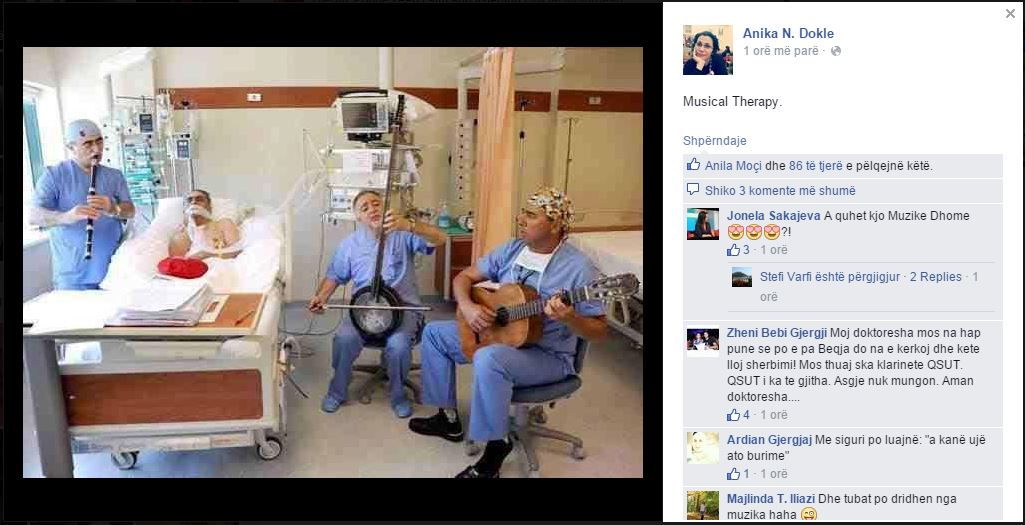
Task: Click thumbs-up icon beside Anila Moçi likes
Action: 693,165
